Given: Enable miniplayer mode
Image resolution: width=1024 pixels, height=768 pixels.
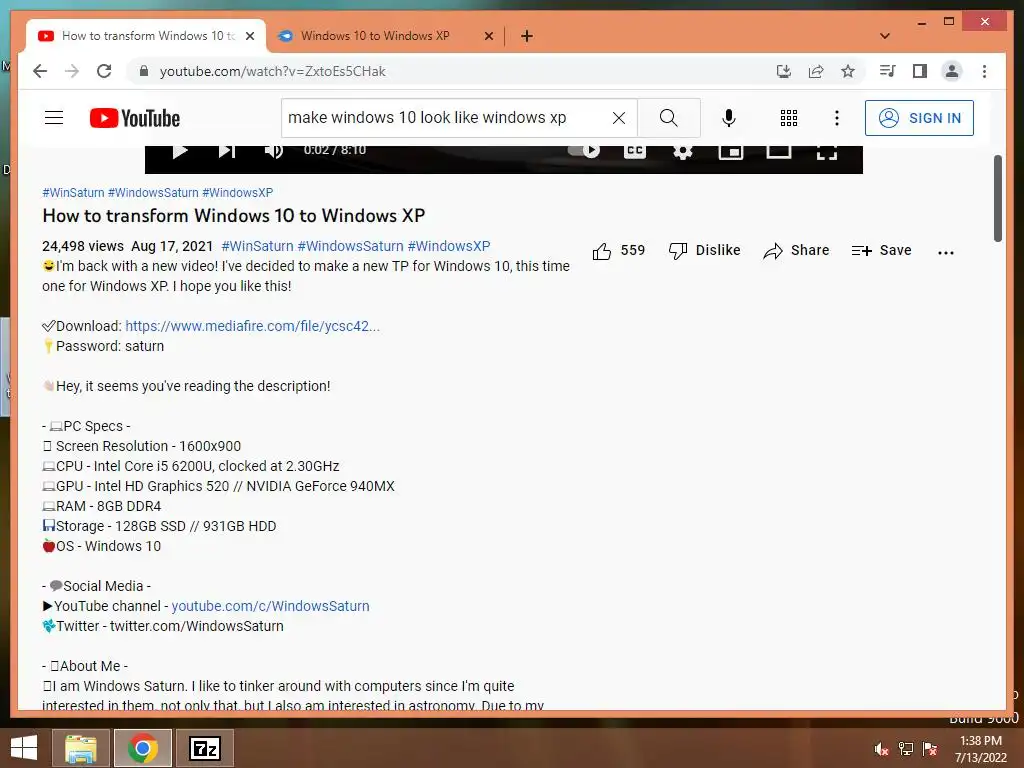Looking at the screenshot, I should 731,152.
